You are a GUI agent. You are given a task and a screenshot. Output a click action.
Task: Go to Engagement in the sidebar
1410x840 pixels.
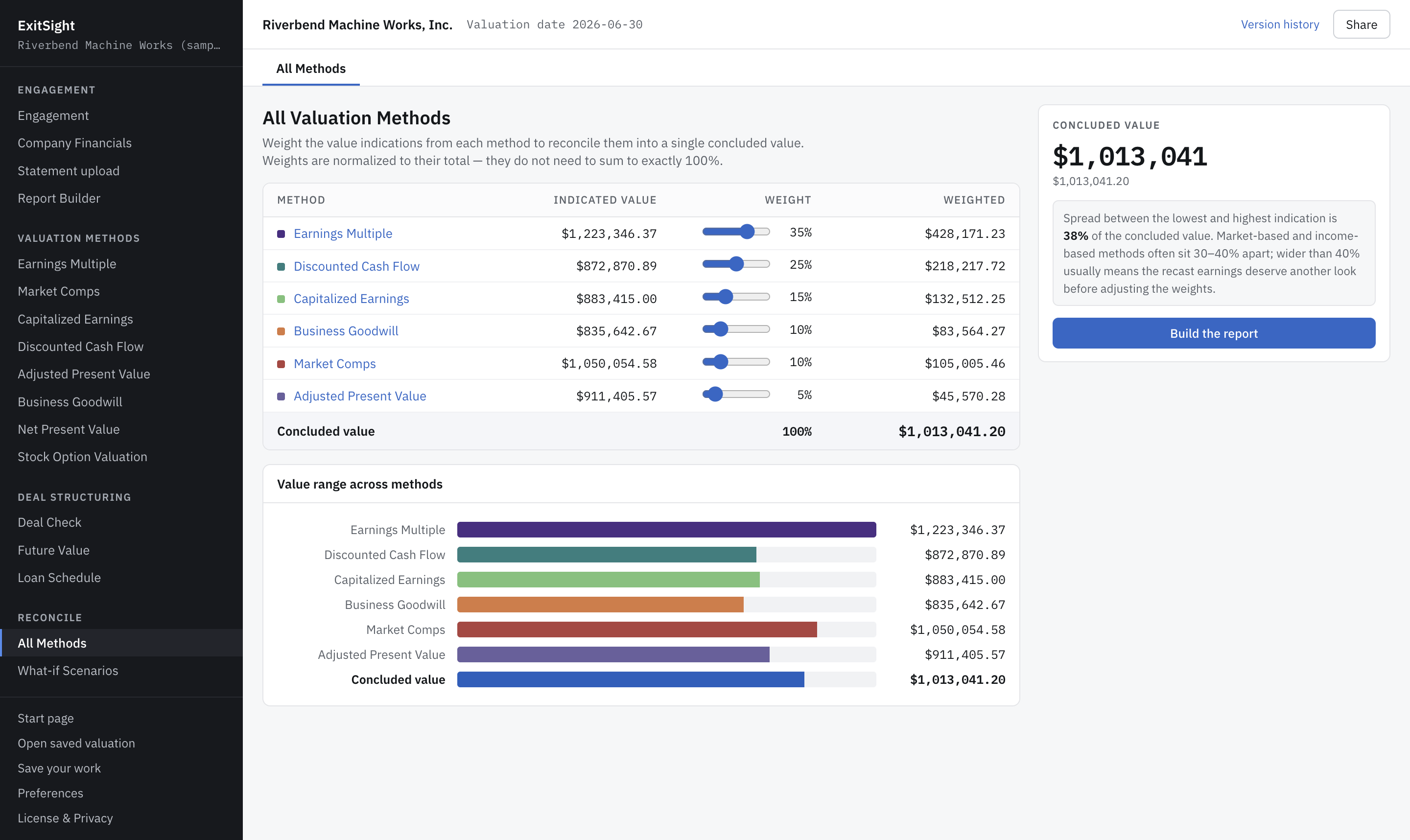121,116
